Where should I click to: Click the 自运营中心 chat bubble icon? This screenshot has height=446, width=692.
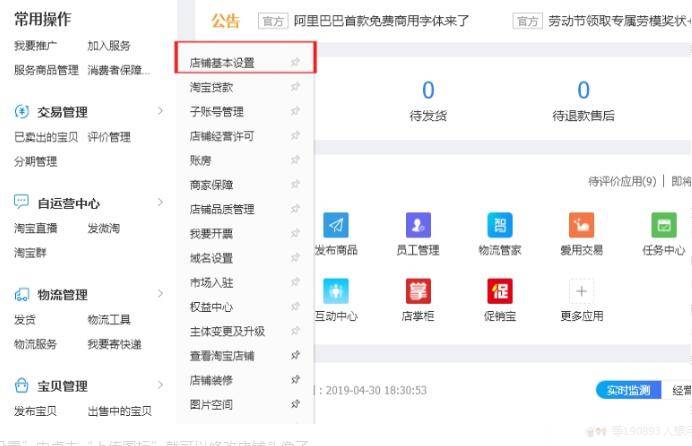[22, 202]
